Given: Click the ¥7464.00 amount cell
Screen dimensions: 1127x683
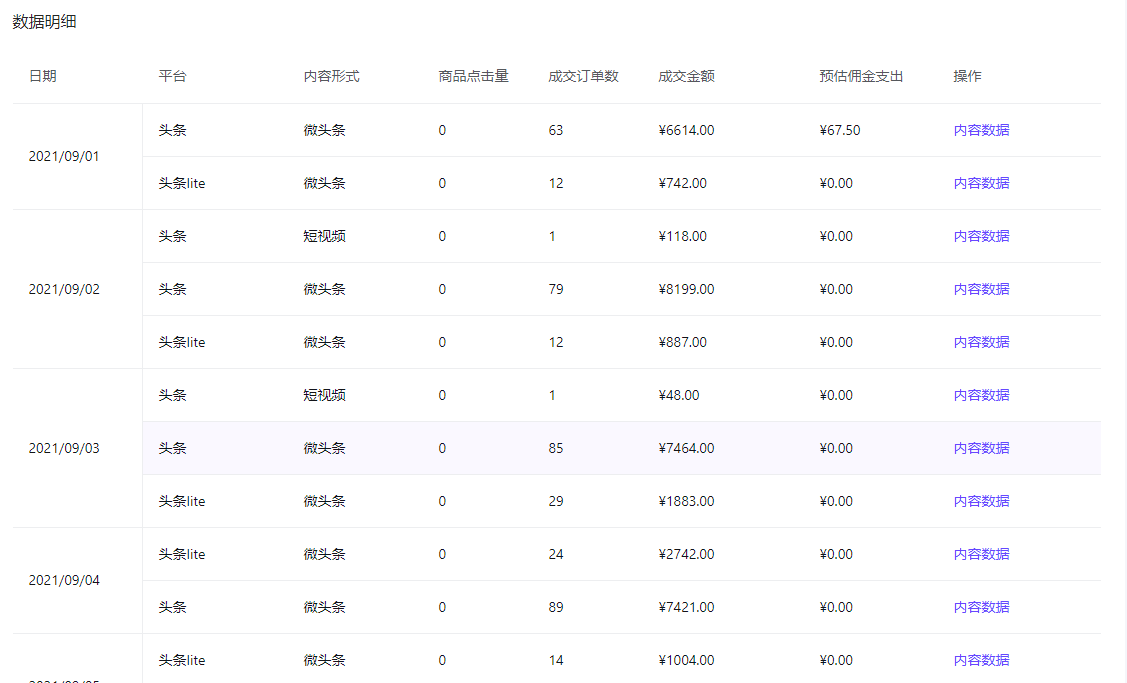Looking at the screenshot, I should pyautogui.click(x=686, y=448).
